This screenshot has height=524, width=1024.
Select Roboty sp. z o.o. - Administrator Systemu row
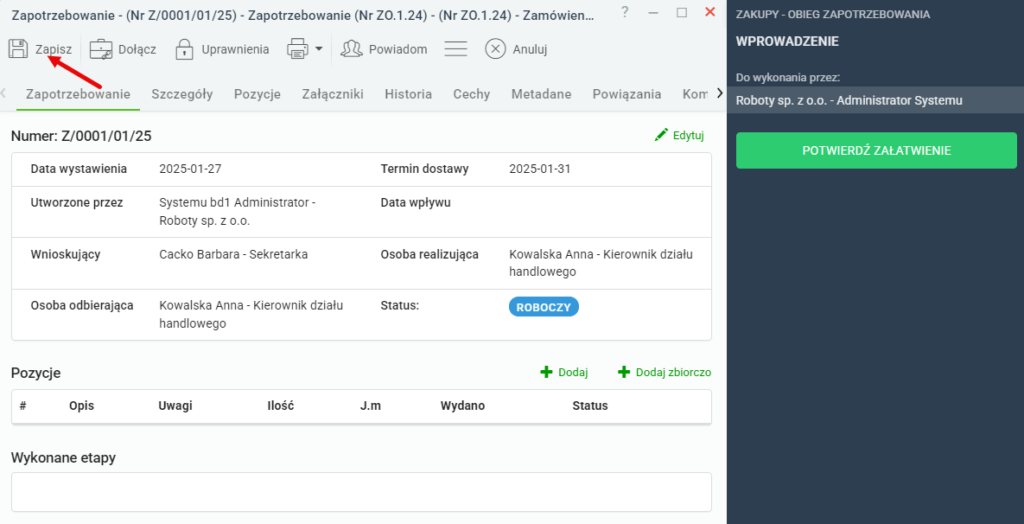tap(875, 101)
